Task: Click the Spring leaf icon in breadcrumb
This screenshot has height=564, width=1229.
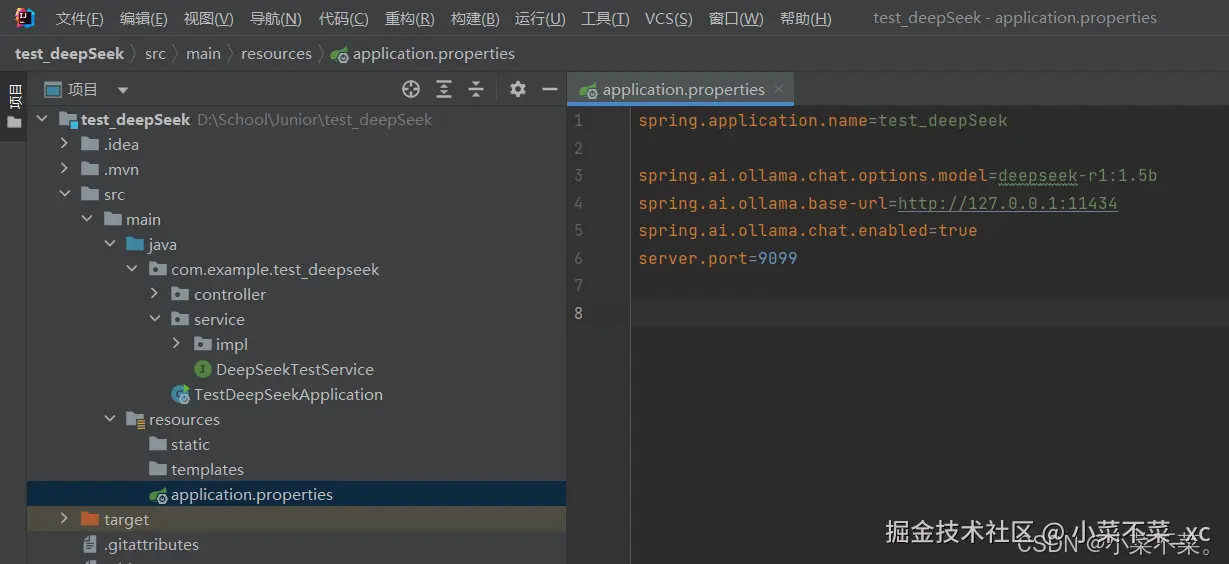Action: coord(339,54)
